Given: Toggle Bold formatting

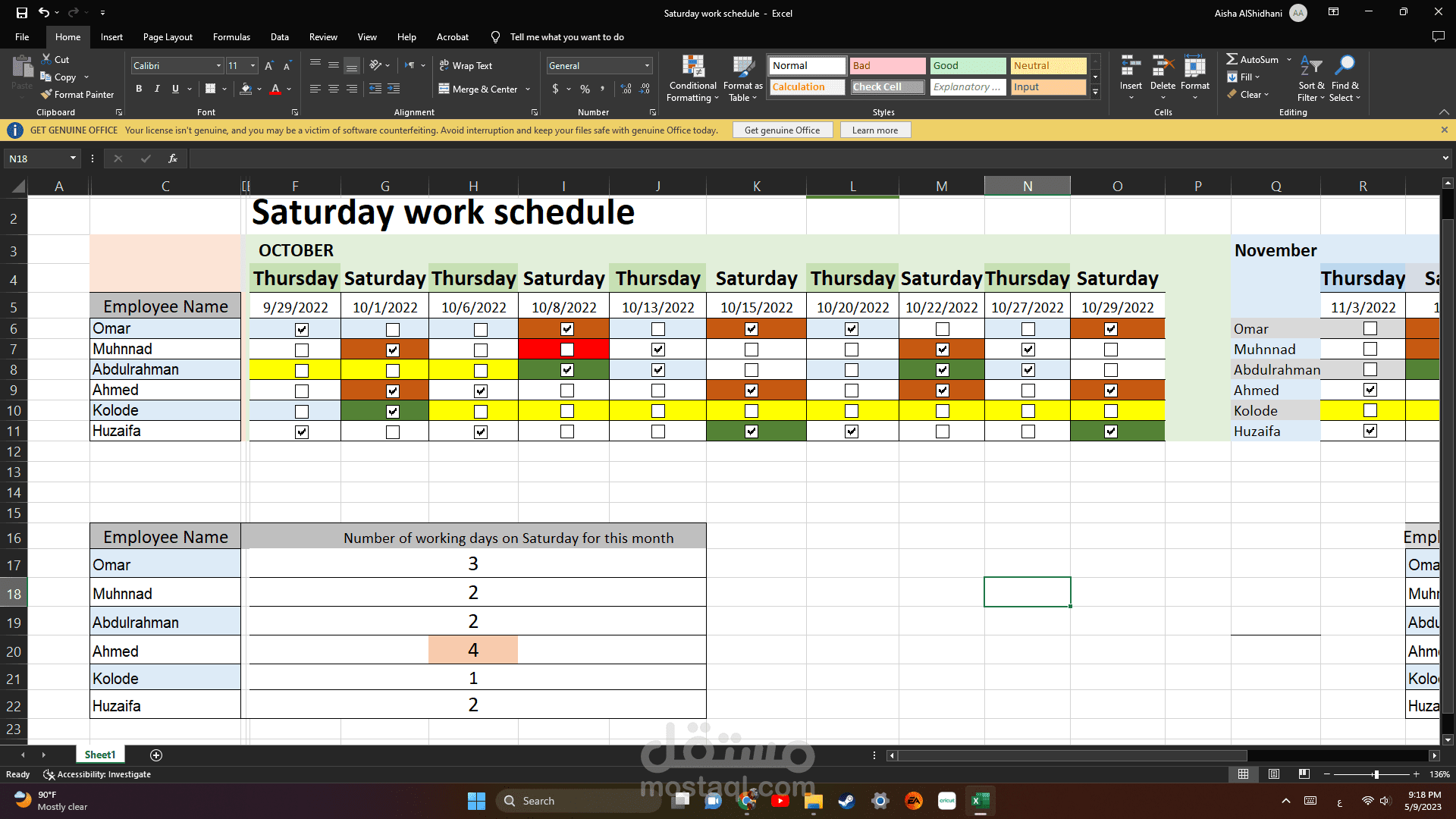Looking at the screenshot, I should (139, 89).
